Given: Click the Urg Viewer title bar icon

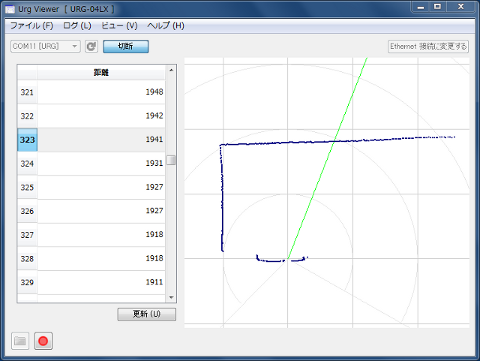Looking at the screenshot, I should [10, 9].
